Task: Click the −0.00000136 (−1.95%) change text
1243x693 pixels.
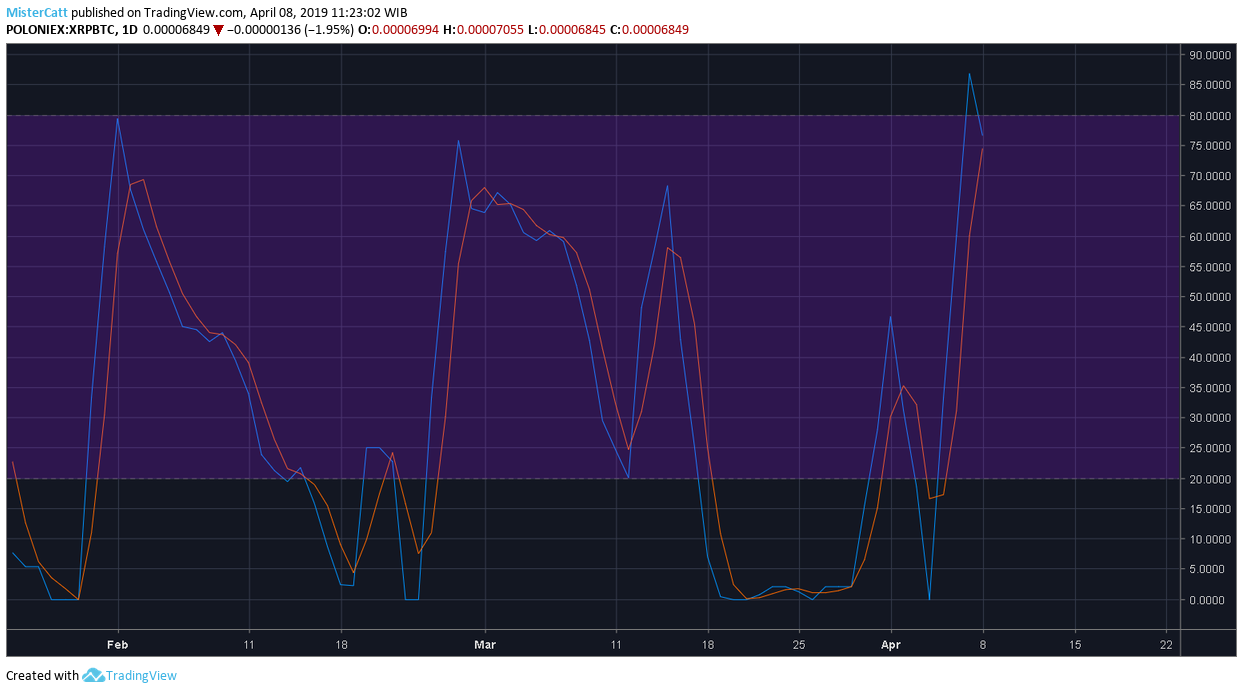Action: (291, 30)
